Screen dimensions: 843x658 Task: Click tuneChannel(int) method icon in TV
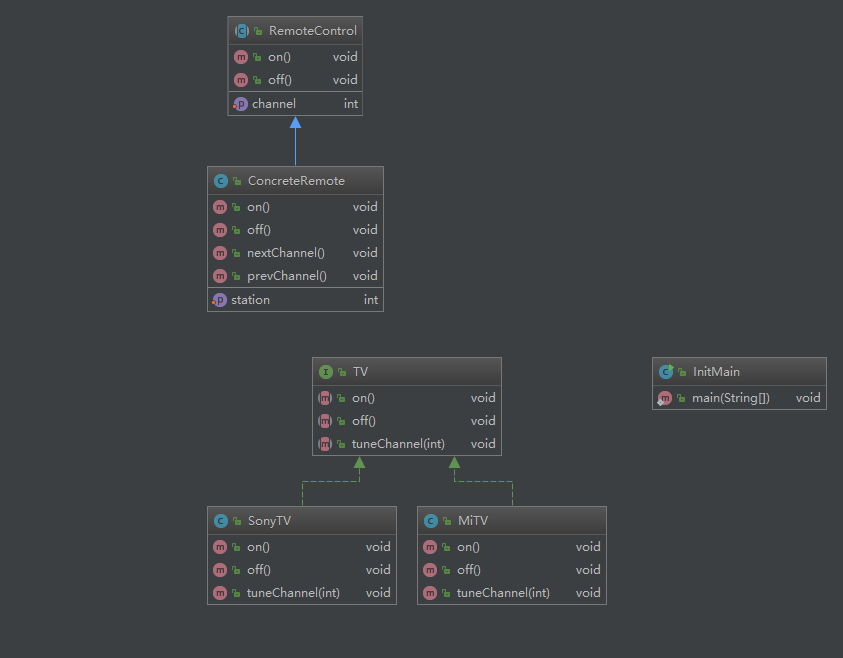[x=325, y=445]
